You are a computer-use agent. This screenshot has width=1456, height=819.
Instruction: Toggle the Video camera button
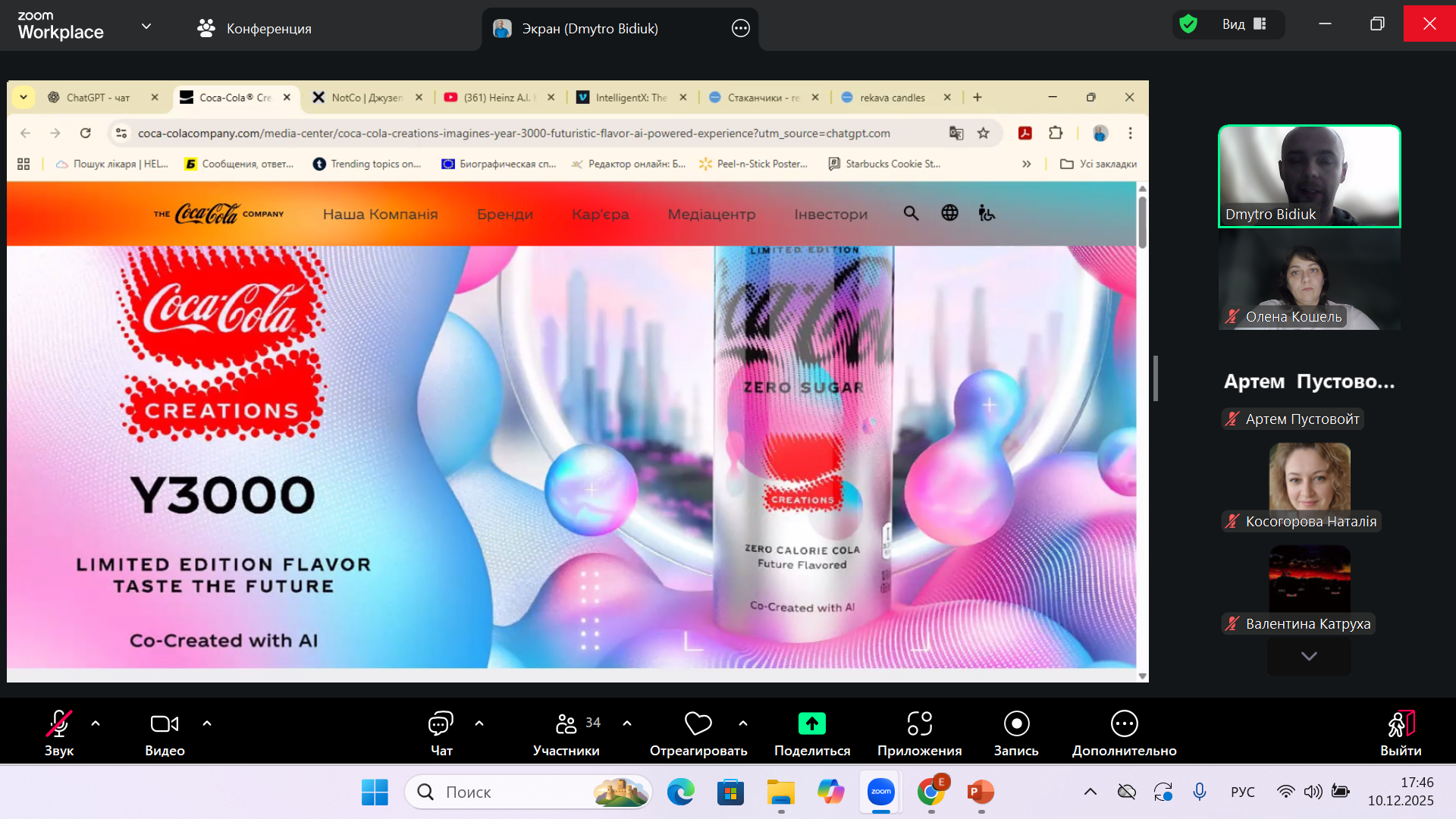[x=165, y=724]
